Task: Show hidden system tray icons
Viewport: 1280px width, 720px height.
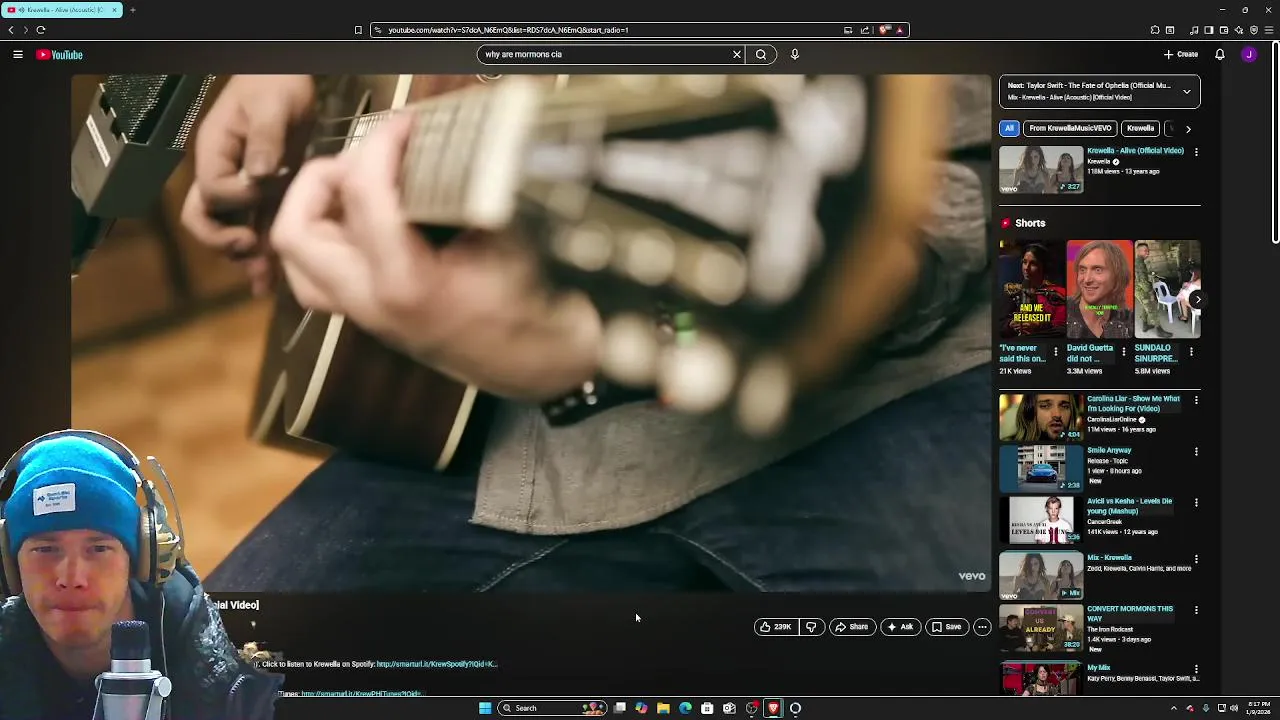Action: coord(1174,708)
